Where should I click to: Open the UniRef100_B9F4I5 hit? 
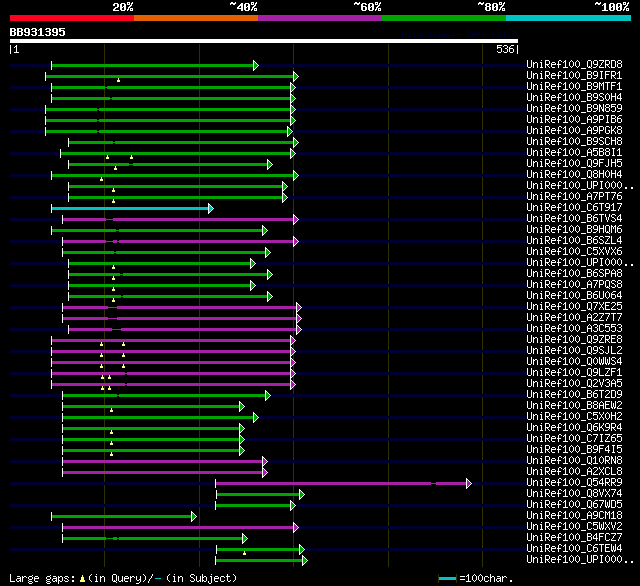click(574, 450)
